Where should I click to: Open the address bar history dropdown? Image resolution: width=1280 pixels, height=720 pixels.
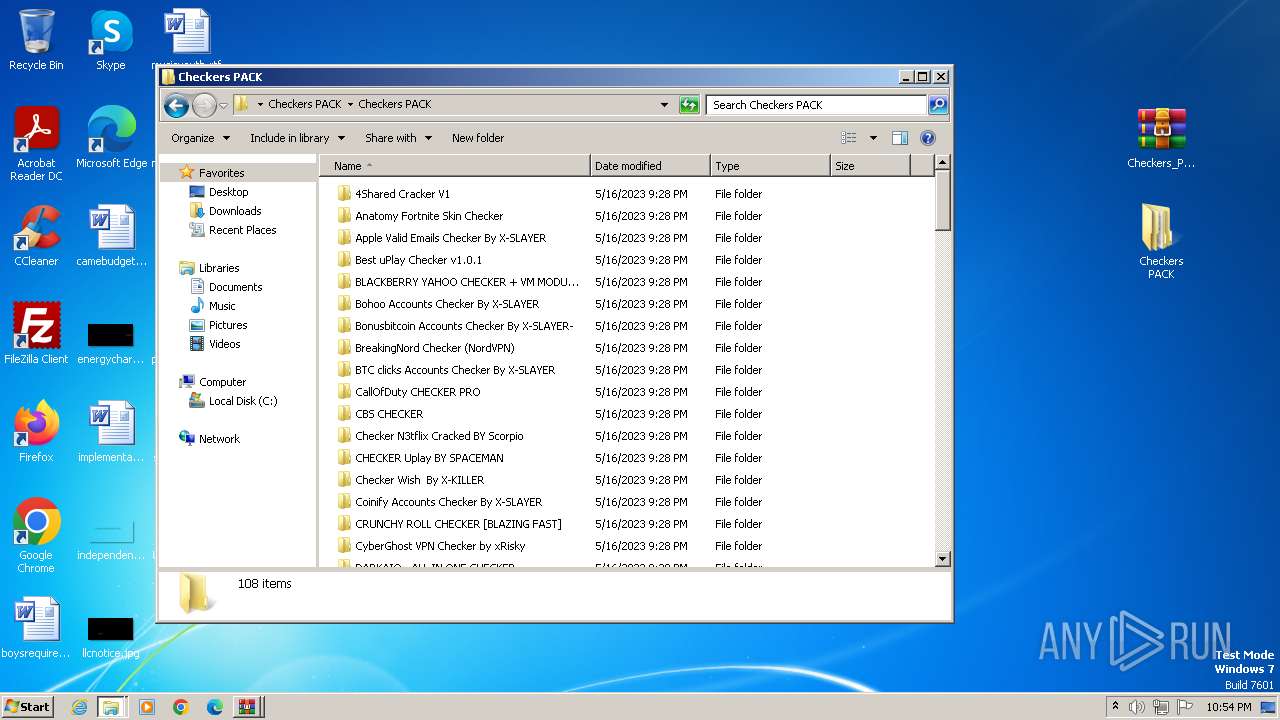click(x=664, y=105)
